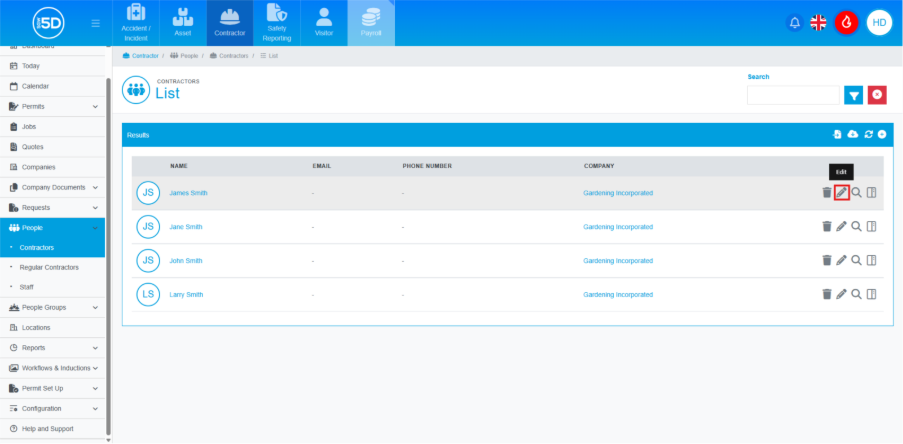903x444 pixels.
Task: Expand the Permit Set Up sidebar menu
Action: click(x=52, y=388)
